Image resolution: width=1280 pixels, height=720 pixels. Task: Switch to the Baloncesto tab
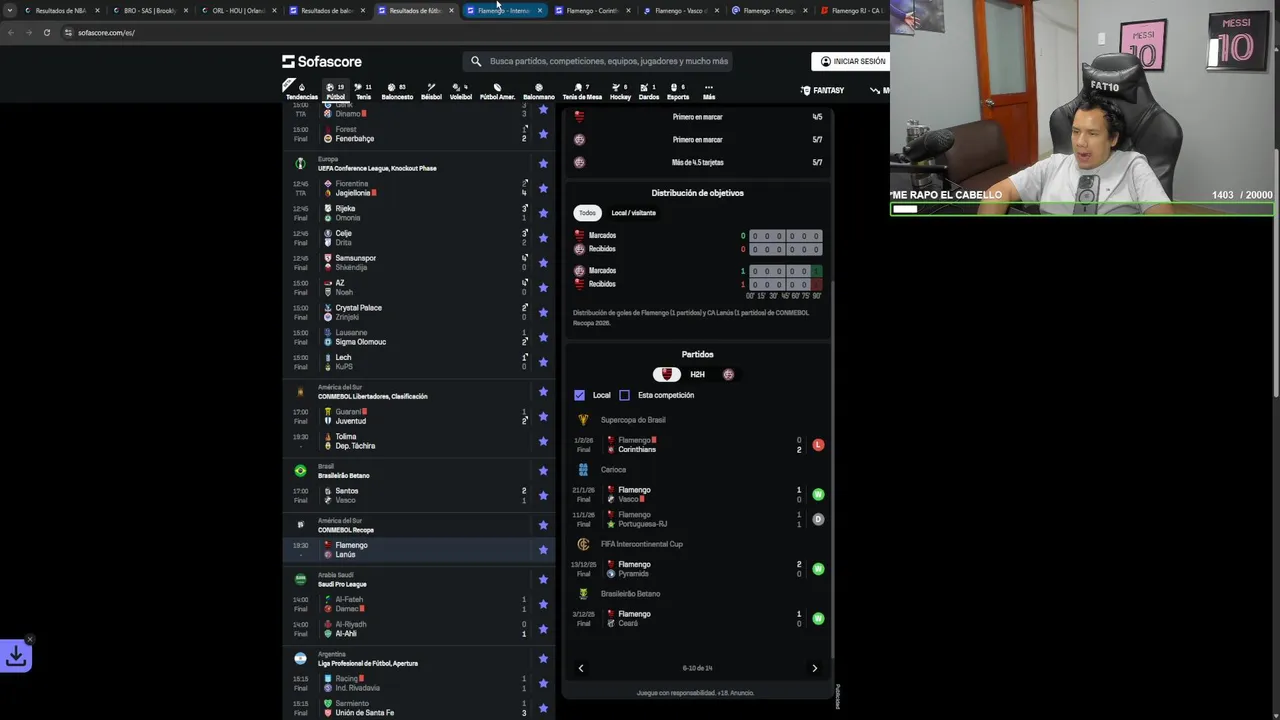click(x=397, y=91)
